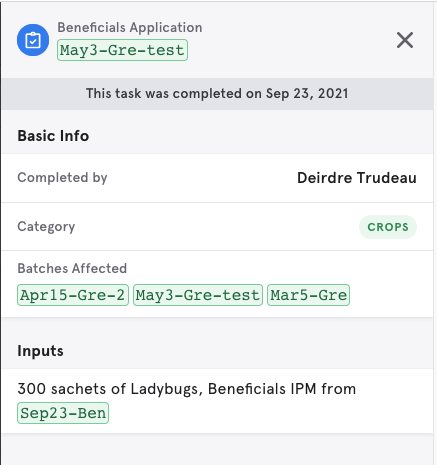Image resolution: width=437 pixels, height=465 pixels.
Task: Open May3-Gre-test under Batches Affected
Action: pyautogui.click(x=198, y=295)
